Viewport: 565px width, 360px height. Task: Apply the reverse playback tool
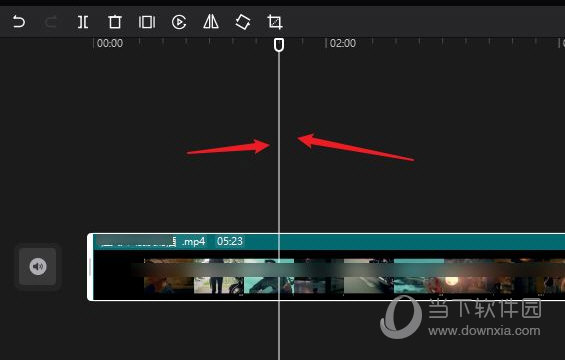[179, 22]
